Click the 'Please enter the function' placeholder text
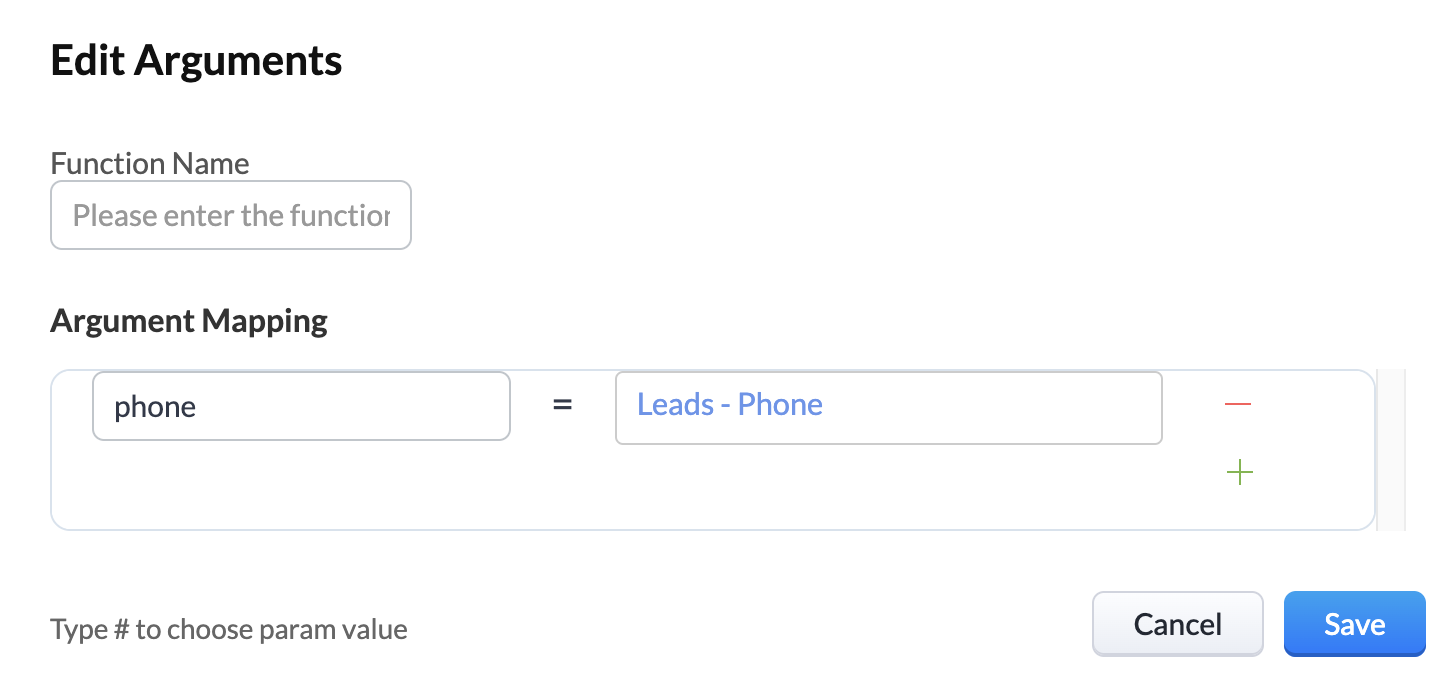The width and height of the screenshot is (1456, 680). (231, 215)
